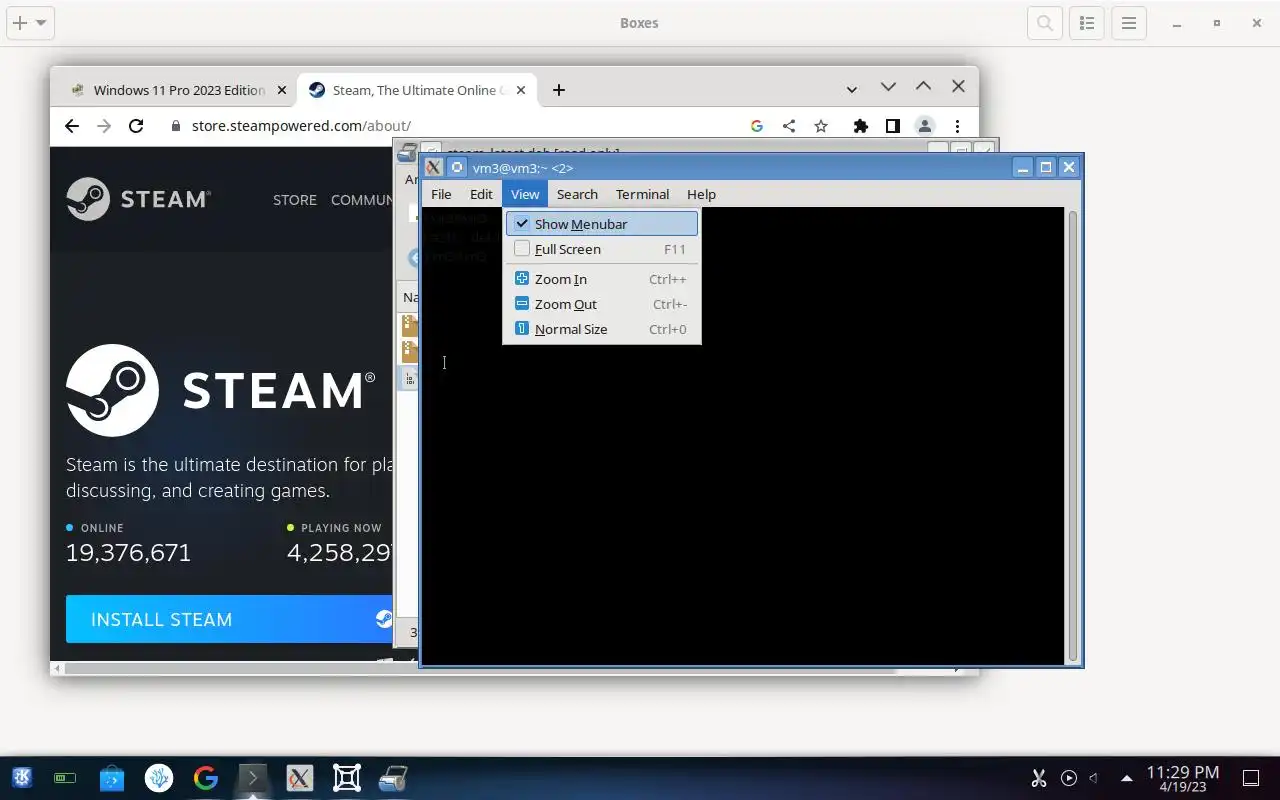Click the 19,376,671 online count
Viewport: 1280px width, 800px height.
click(128, 552)
